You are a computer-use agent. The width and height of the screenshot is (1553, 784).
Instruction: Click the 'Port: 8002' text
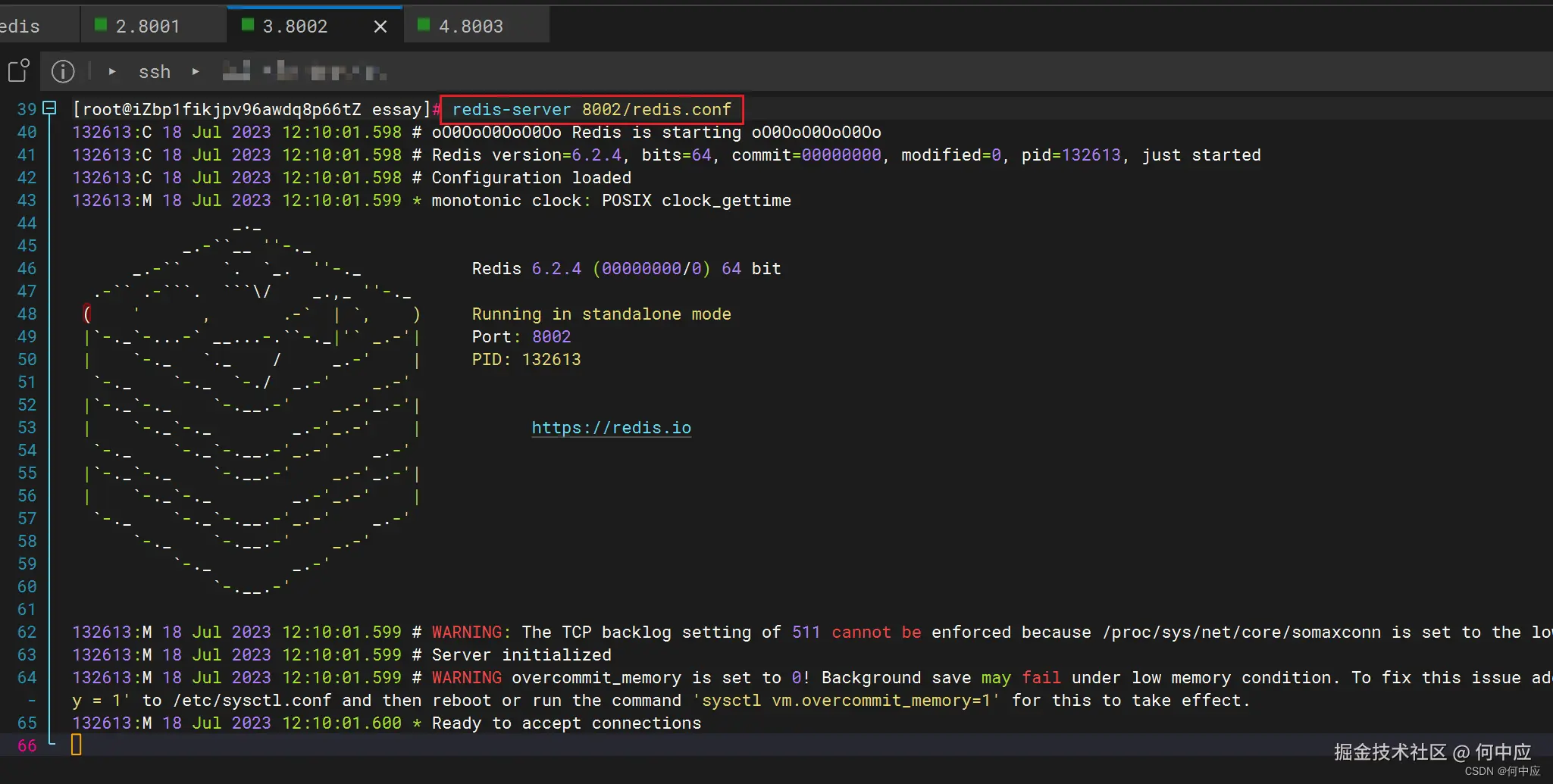click(521, 337)
